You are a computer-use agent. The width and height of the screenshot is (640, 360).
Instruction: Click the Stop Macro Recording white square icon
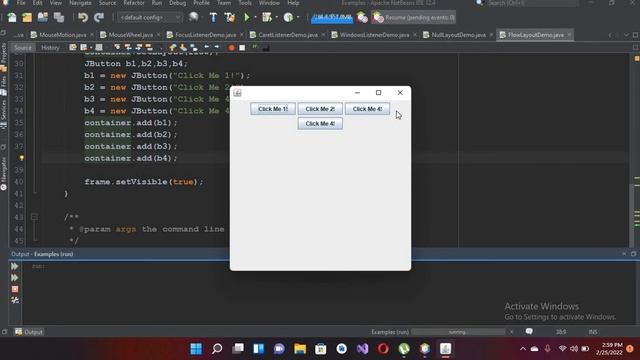(x=242, y=48)
